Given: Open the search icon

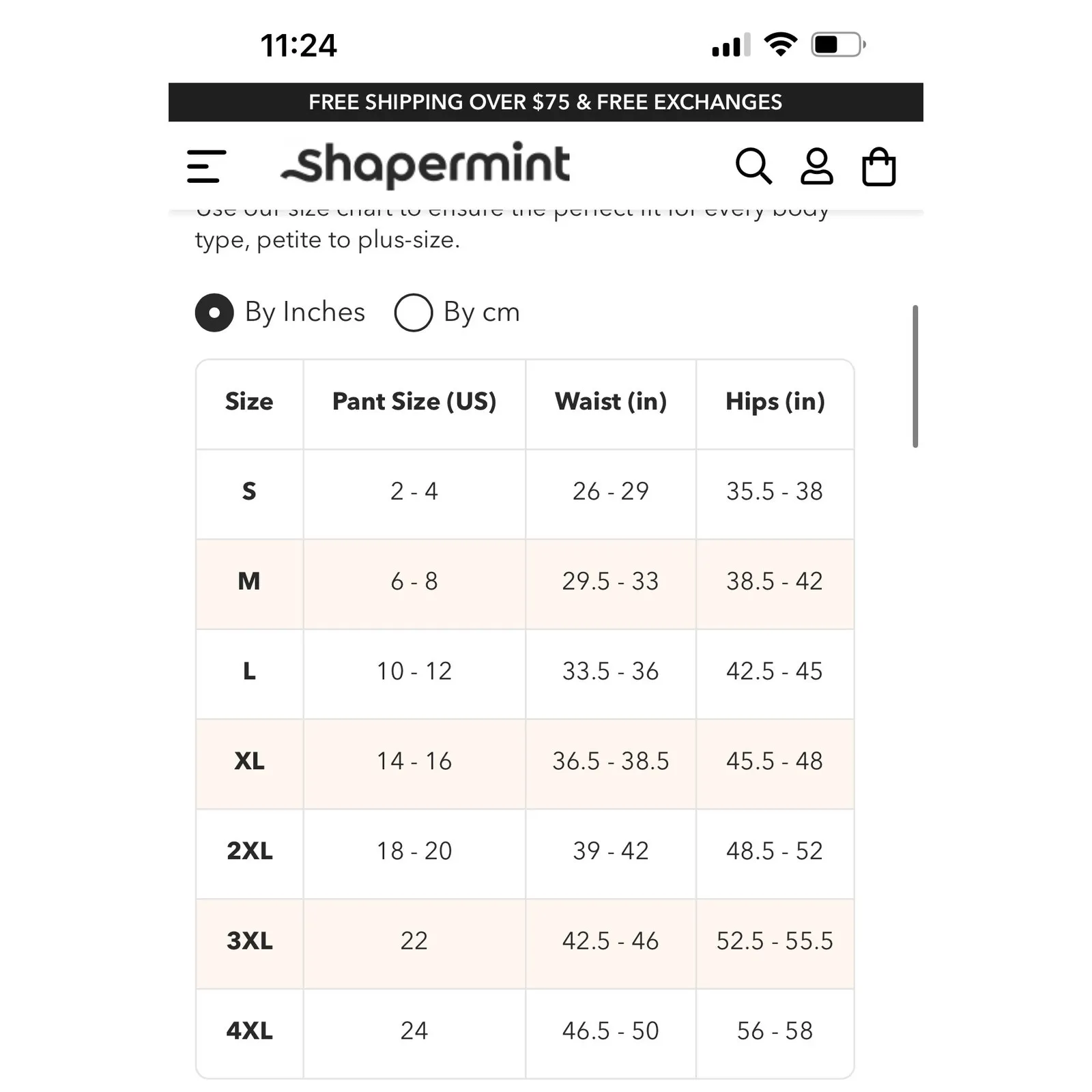Looking at the screenshot, I should coord(755,165).
